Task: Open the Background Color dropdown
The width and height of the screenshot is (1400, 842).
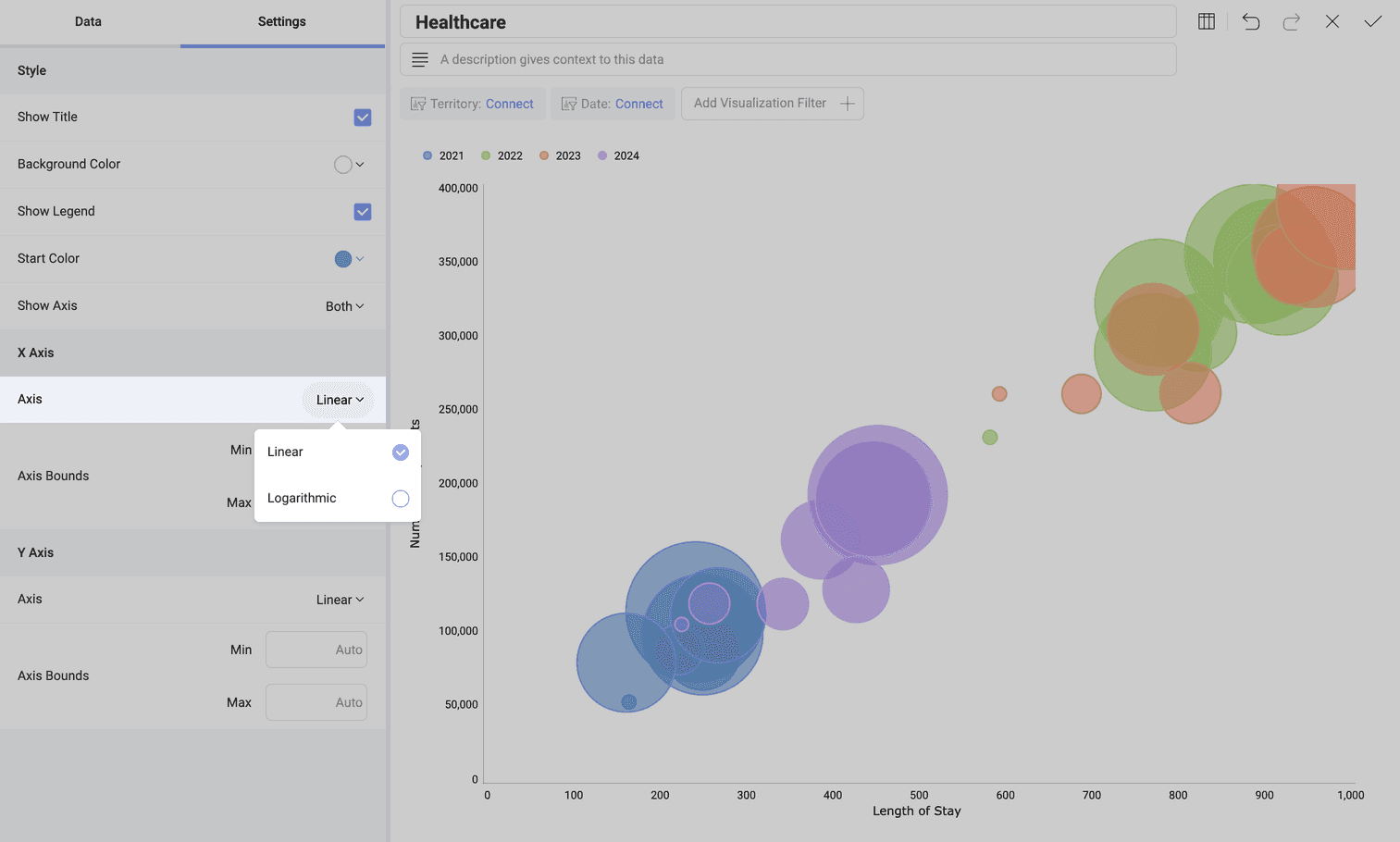Action: pos(349,165)
